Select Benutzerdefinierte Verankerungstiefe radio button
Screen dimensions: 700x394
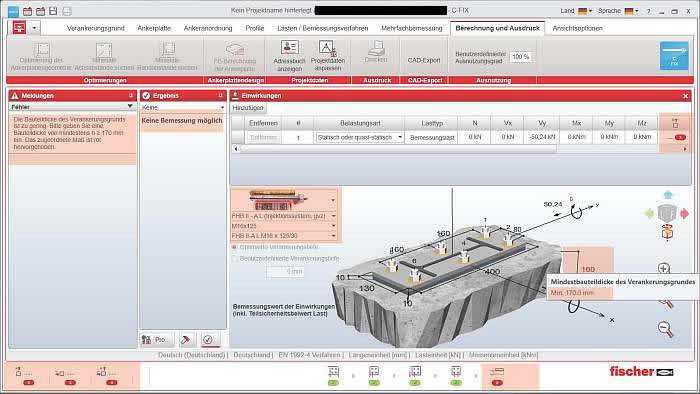(x=234, y=258)
